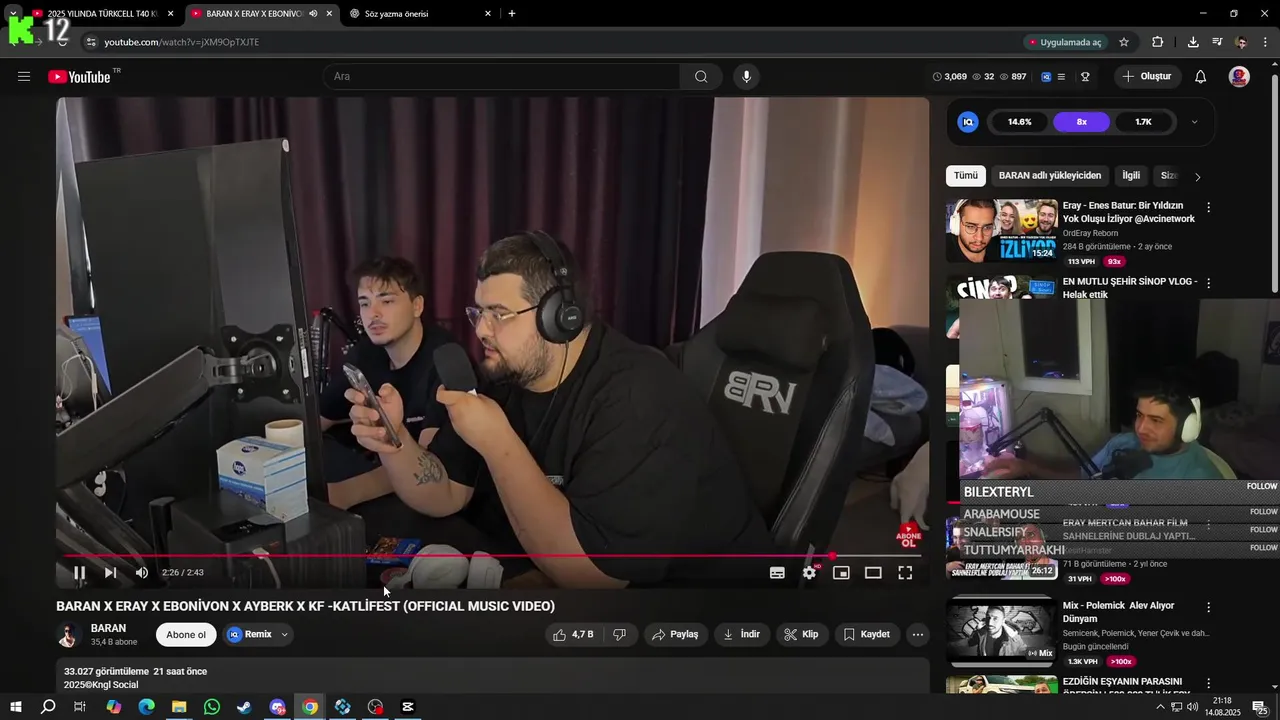Viewport: 1280px width, 720px height.
Task: Mute the BARAN X ERAY tab audio icon
Action: click(x=313, y=14)
